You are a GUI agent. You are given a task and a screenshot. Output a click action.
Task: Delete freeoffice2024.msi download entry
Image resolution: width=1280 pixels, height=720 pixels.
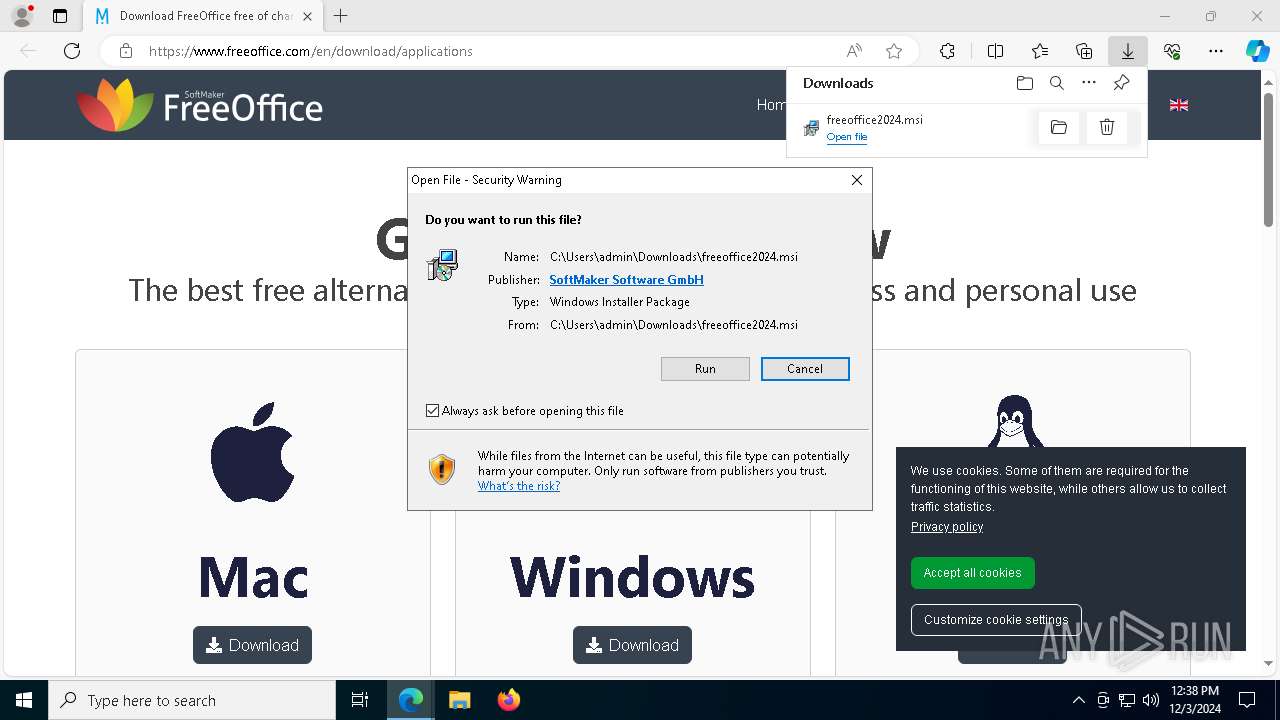tap(1107, 127)
